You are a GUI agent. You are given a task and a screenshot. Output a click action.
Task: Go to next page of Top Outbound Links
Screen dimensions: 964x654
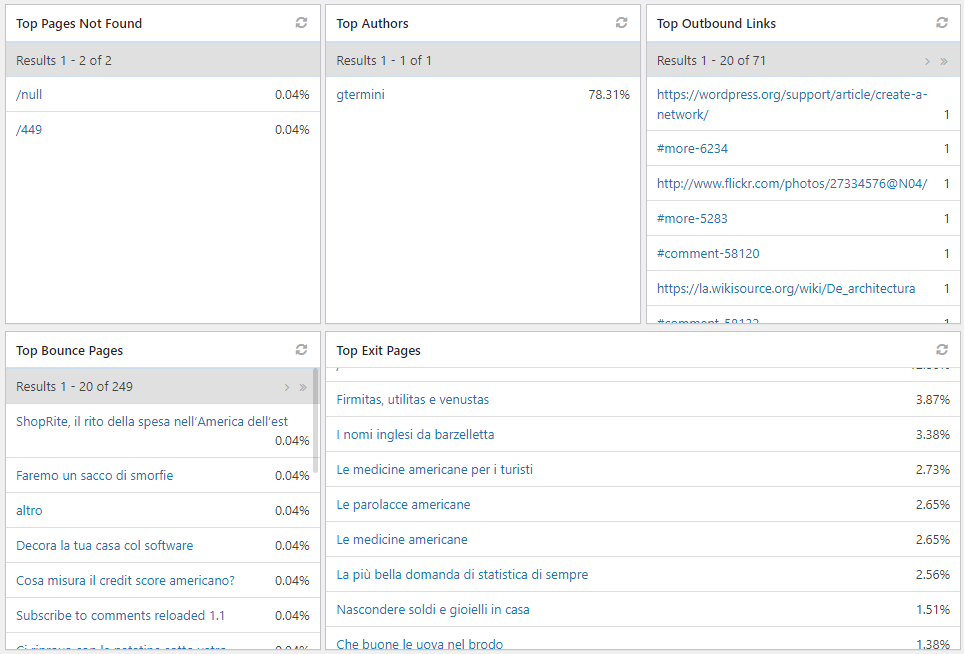tap(927, 60)
